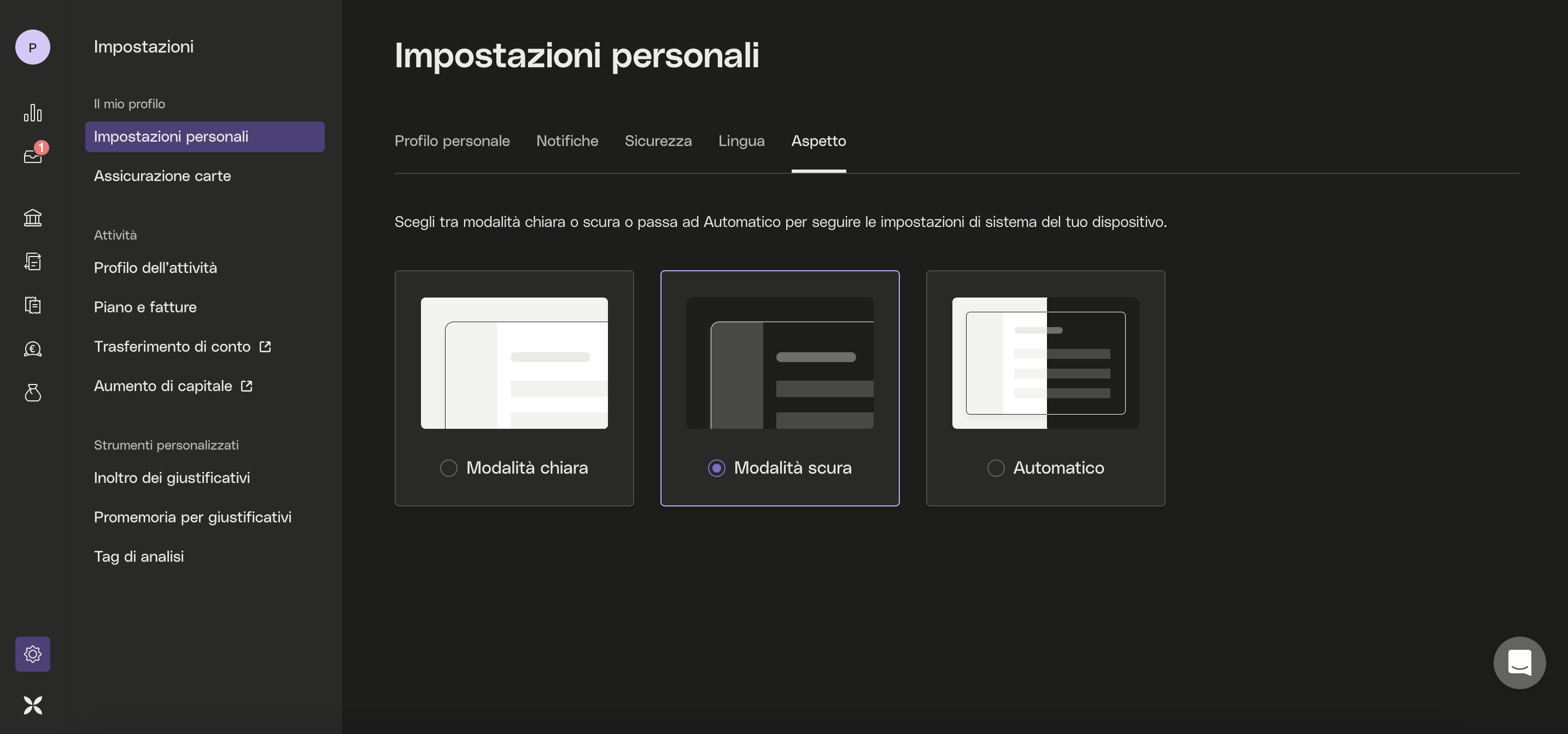This screenshot has width=1568, height=734.
Task: Open the dashboard bar chart icon
Action: [33, 113]
